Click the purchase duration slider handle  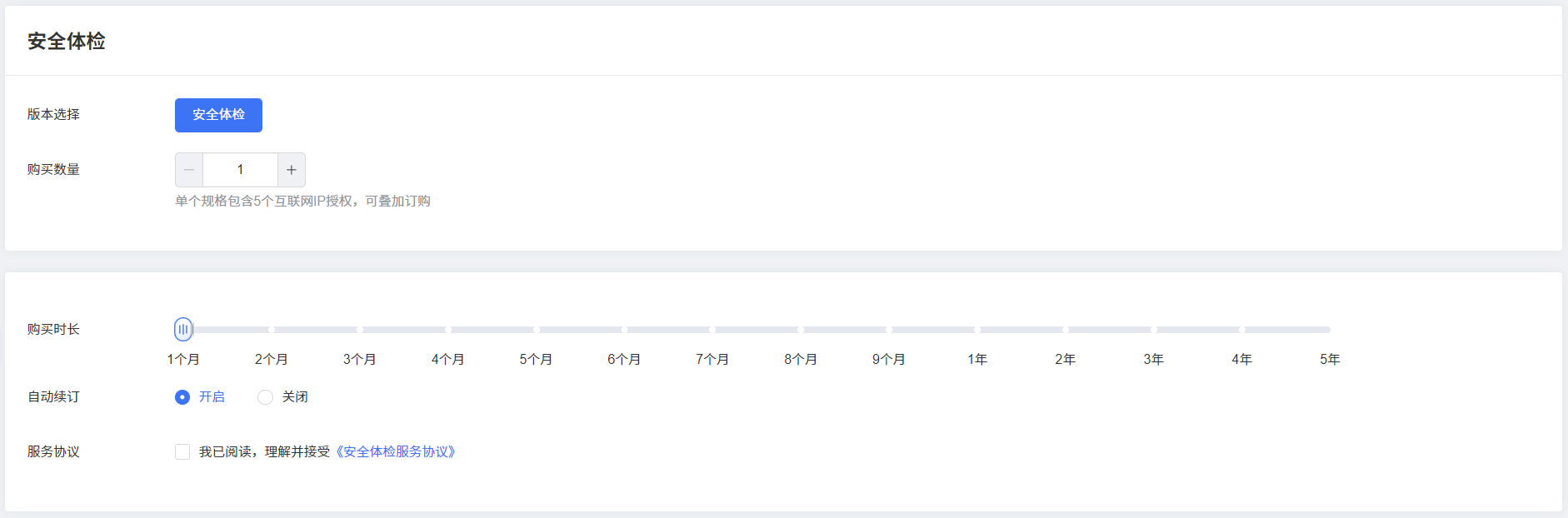(183, 329)
